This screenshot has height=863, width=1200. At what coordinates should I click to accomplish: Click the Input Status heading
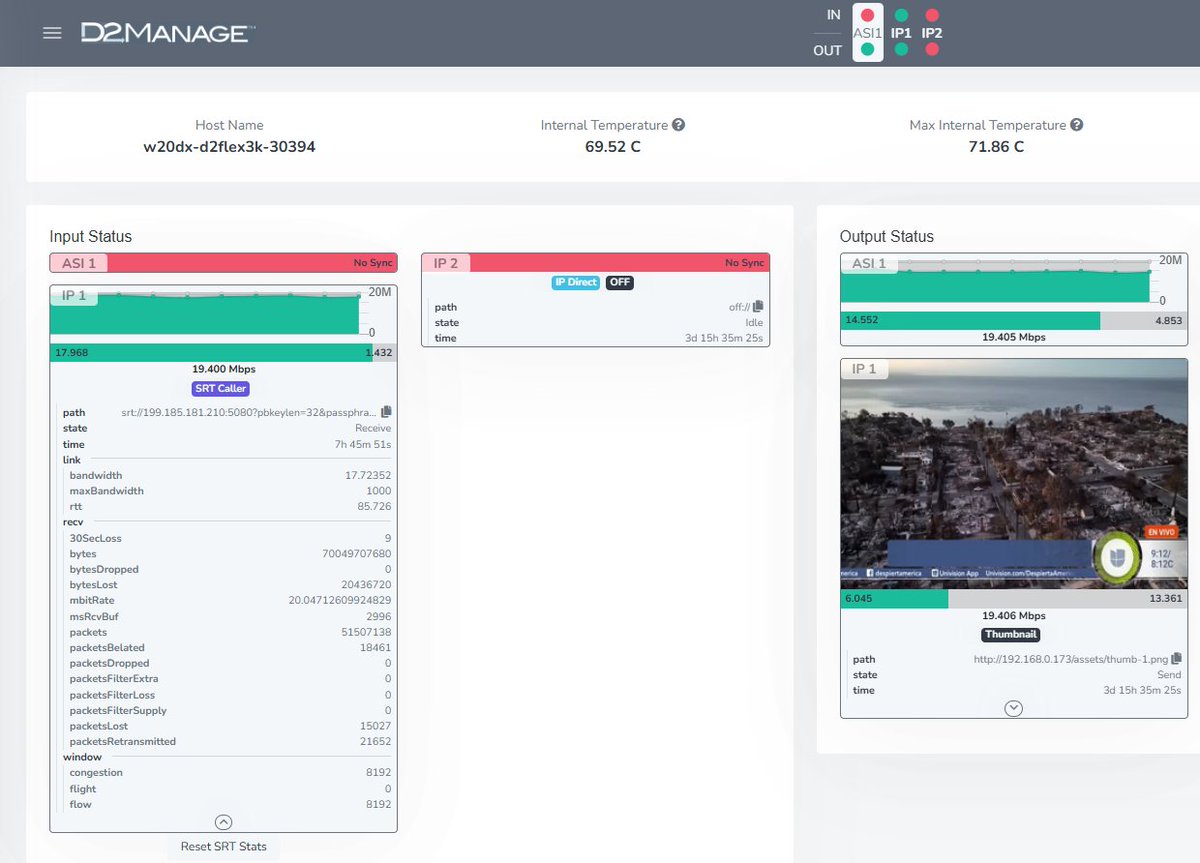(91, 237)
